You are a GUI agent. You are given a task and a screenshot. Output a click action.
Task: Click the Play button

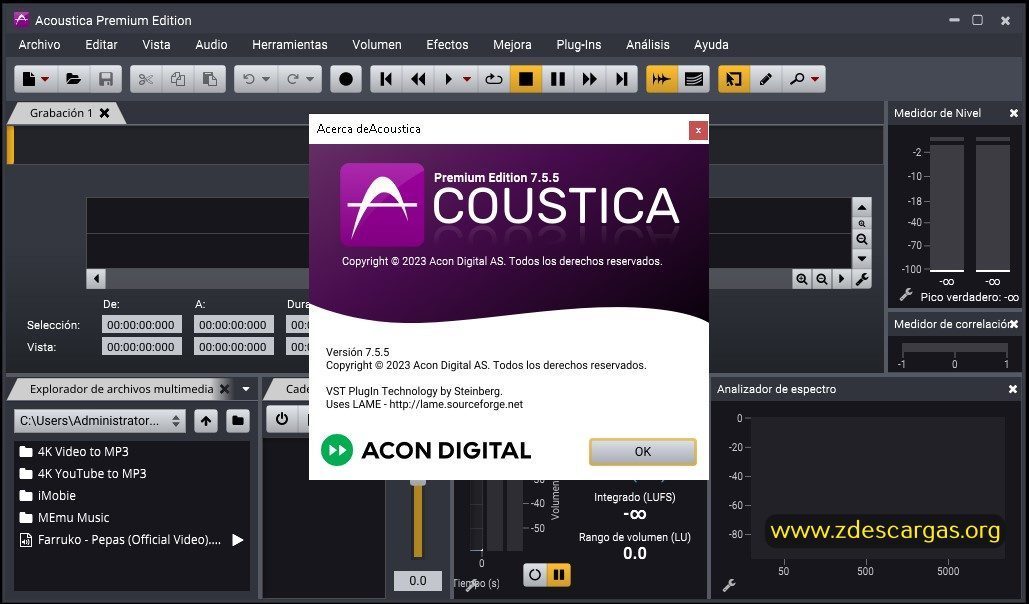point(449,79)
